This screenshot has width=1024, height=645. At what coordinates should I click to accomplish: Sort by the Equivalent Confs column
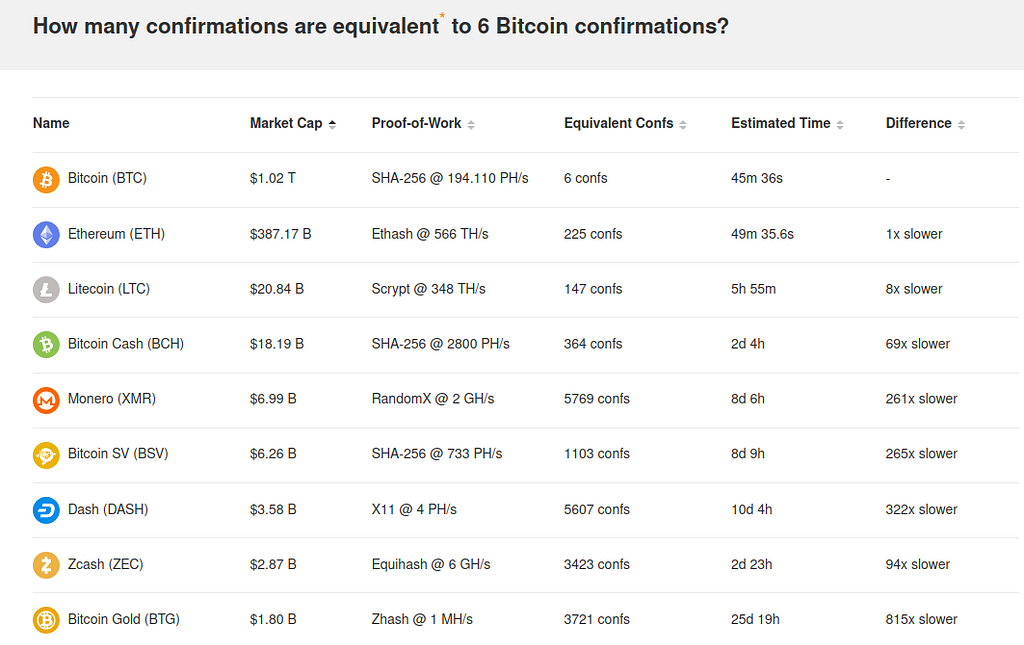click(x=625, y=123)
